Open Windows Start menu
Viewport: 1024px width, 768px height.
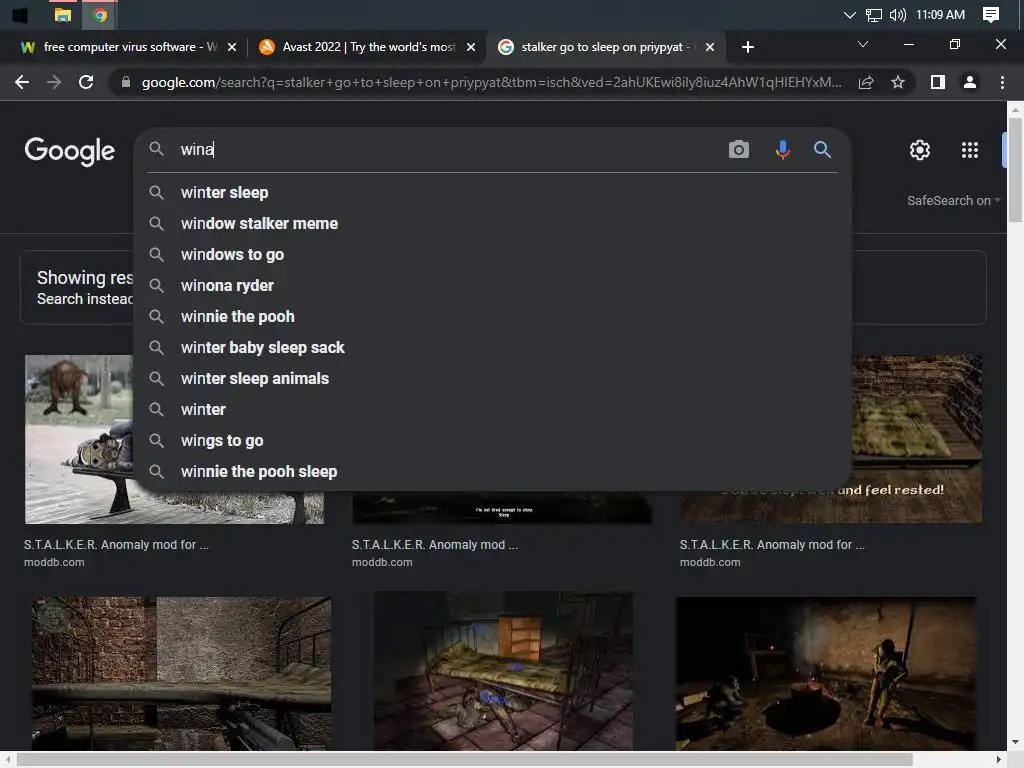click(20, 15)
